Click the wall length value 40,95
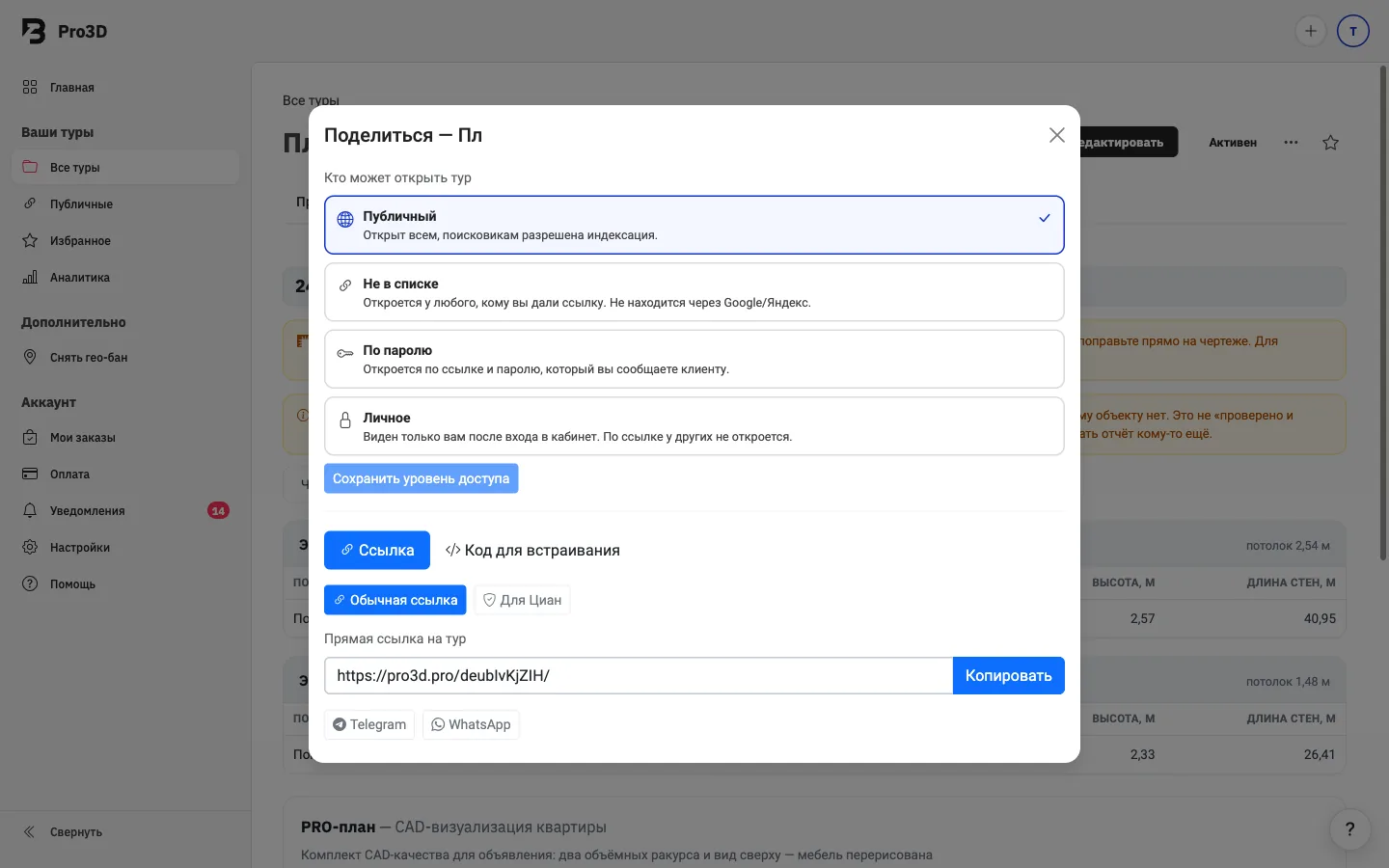Viewport: 1389px width, 868px height. tap(1320, 618)
